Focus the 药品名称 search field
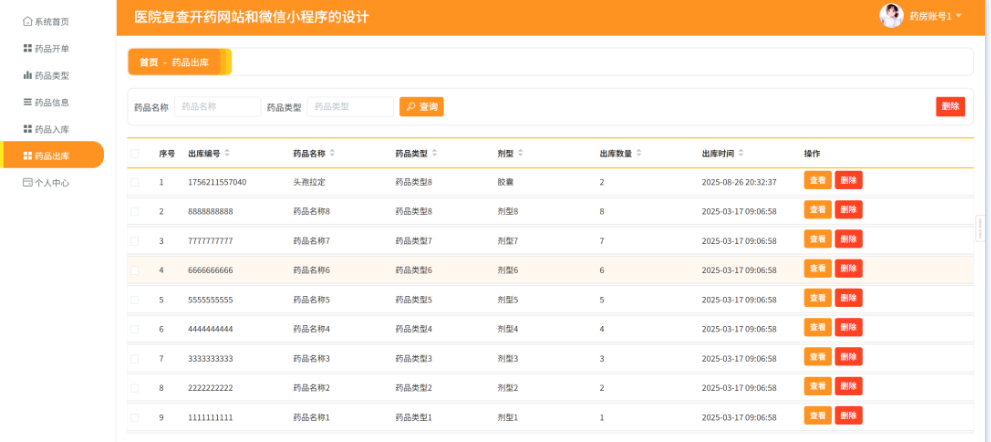The width and height of the screenshot is (991, 442). [217, 107]
